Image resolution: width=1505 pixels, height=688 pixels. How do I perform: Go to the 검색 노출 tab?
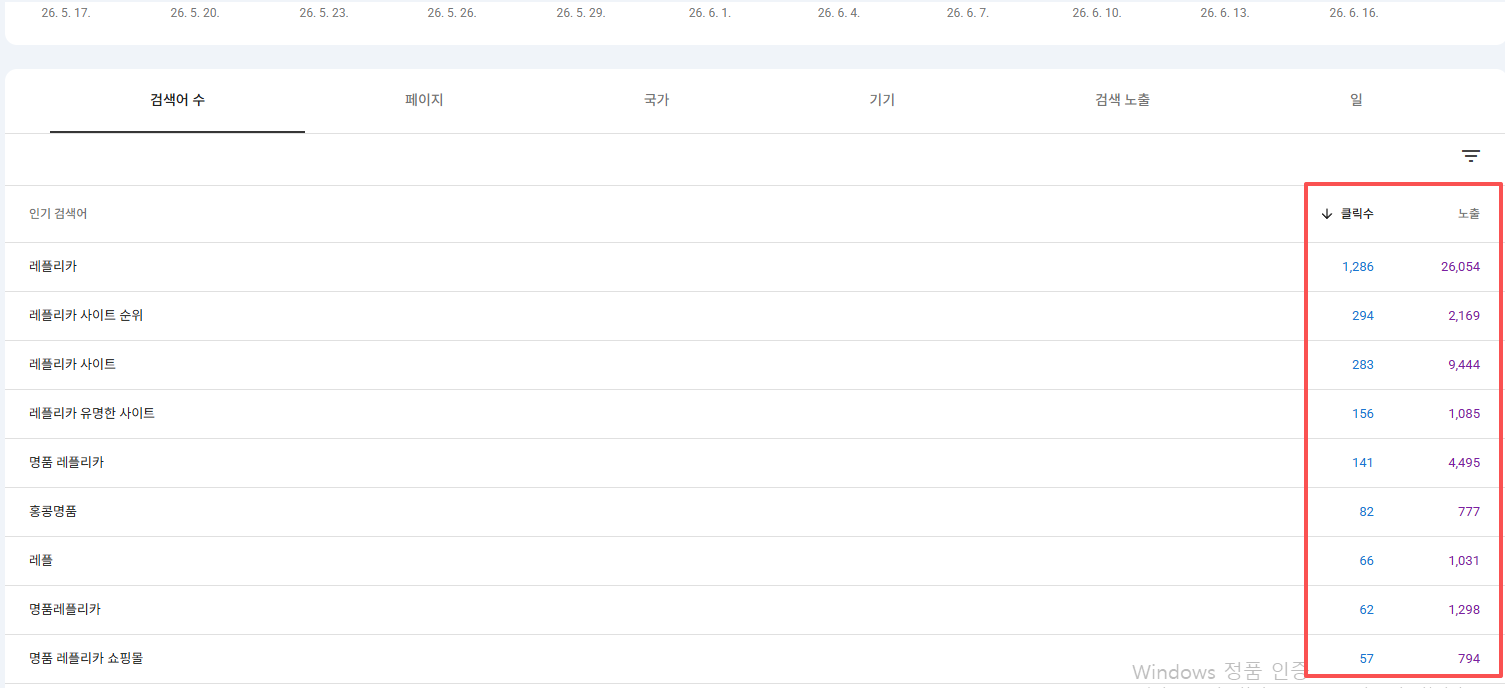1122,100
